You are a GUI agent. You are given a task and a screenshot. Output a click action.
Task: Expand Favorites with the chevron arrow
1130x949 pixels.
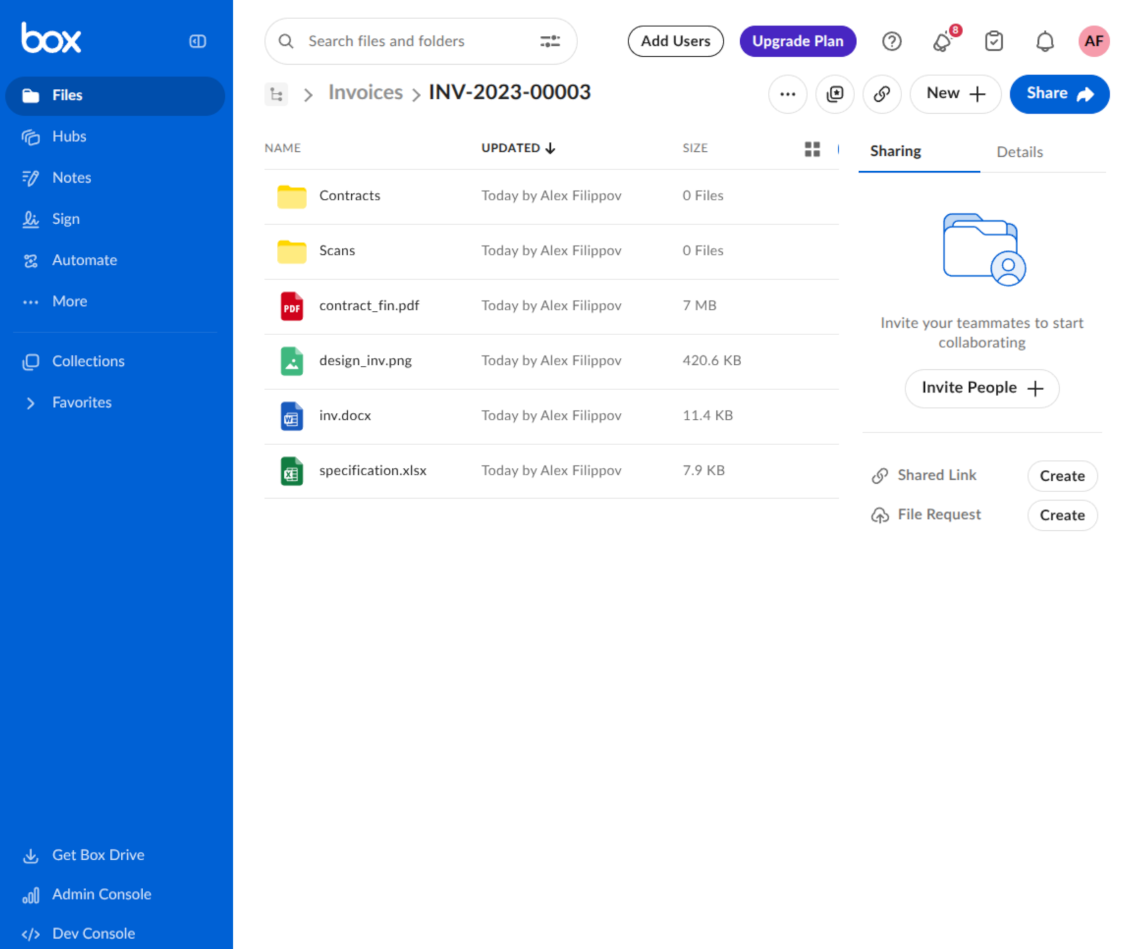30,403
